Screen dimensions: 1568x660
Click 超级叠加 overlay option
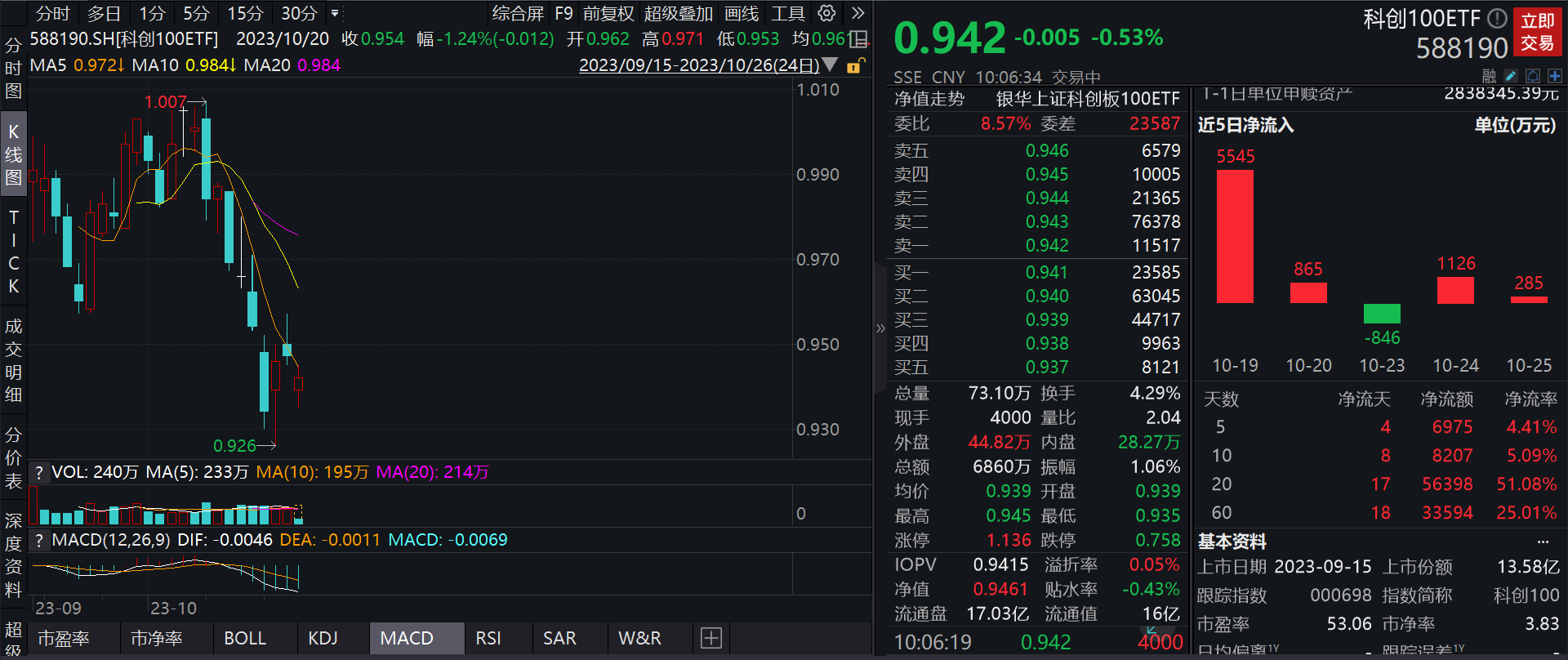(678, 13)
